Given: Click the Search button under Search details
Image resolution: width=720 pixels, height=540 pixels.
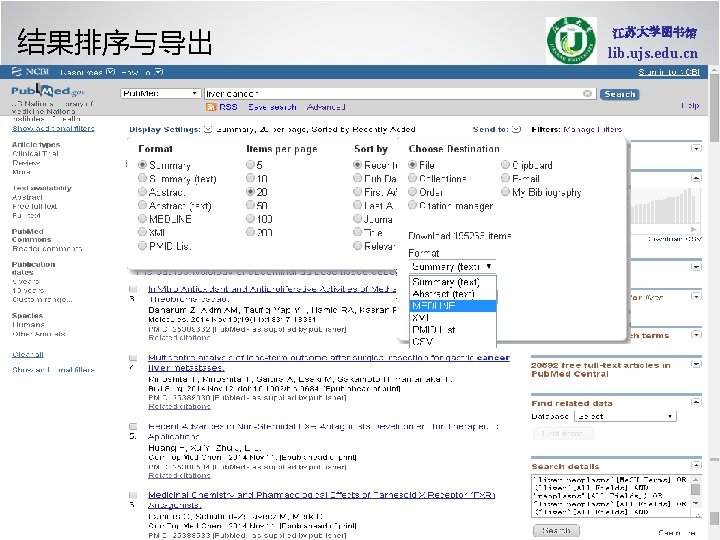Looking at the screenshot, I should tap(556, 530).
